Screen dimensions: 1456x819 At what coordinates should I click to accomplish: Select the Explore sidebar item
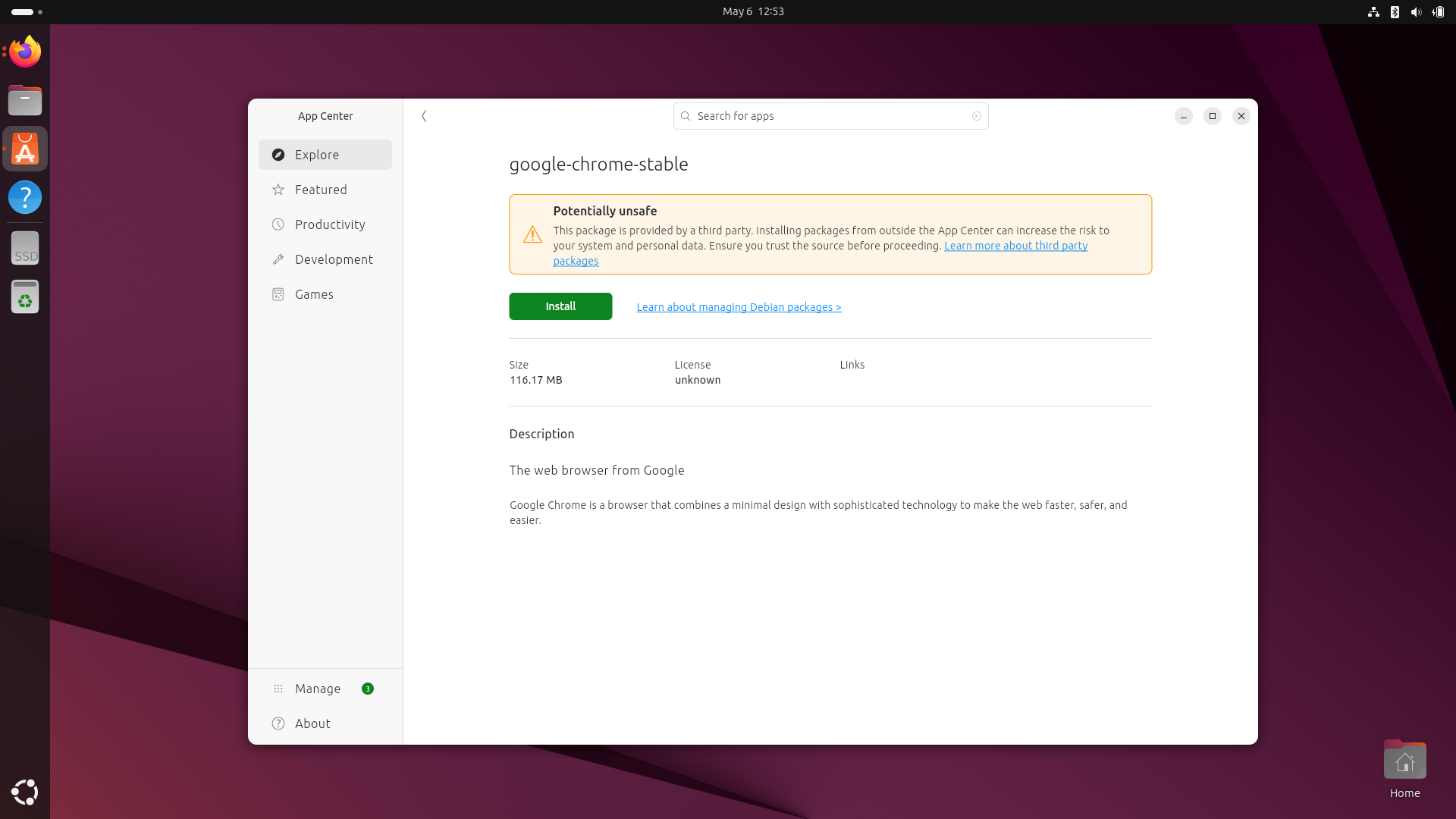click(325, 155)
